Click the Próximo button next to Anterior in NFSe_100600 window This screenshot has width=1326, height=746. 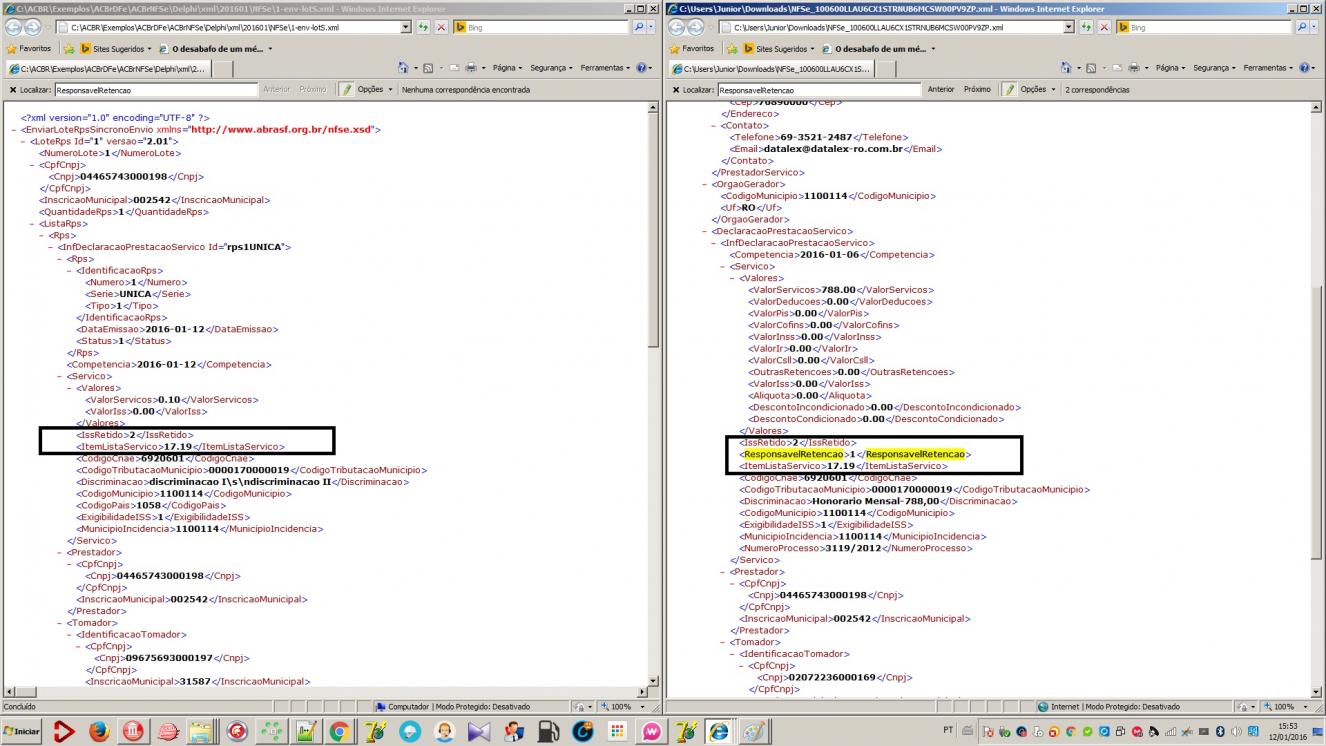point(977,89)
